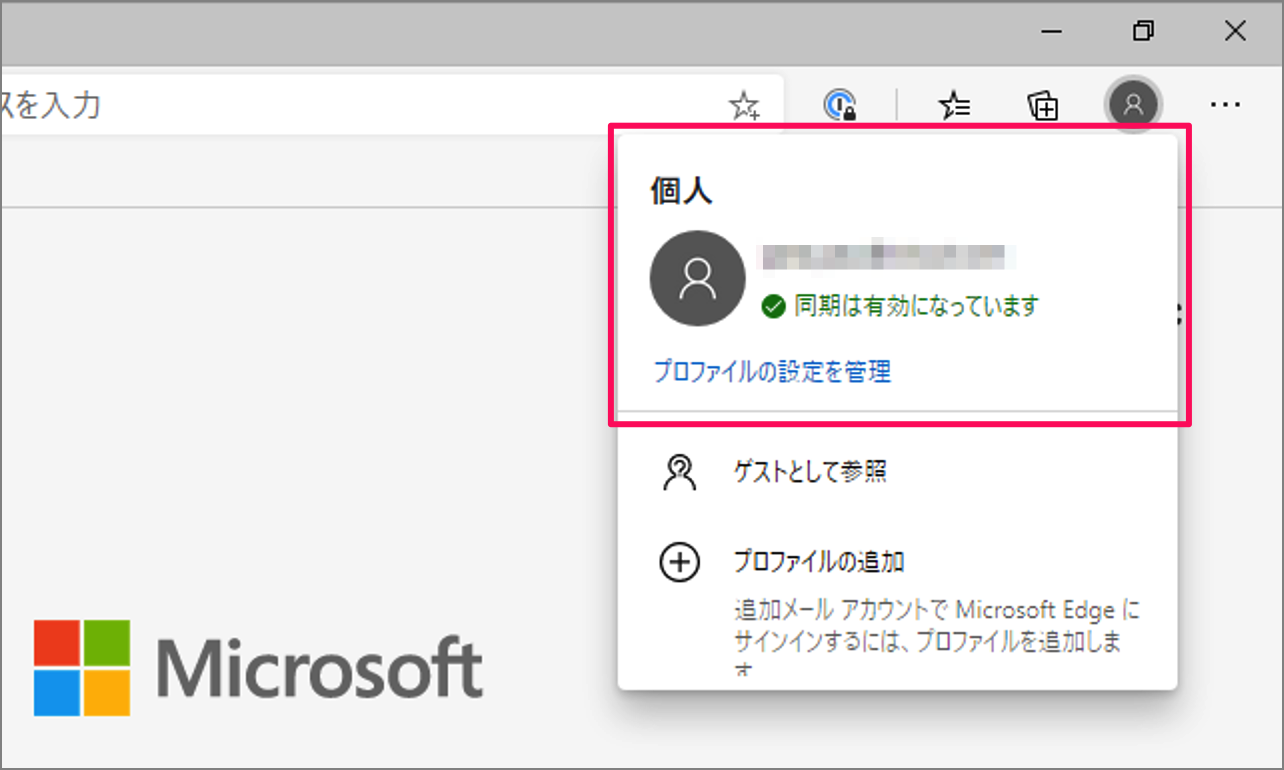1284x770 pixels.
Task: Open the Favorites list icon
Action: [x=955, y=104]
